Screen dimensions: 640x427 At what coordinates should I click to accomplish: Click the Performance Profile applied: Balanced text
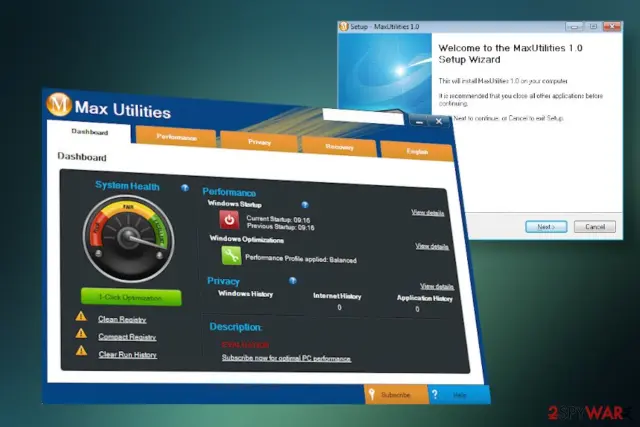(301, 259)
